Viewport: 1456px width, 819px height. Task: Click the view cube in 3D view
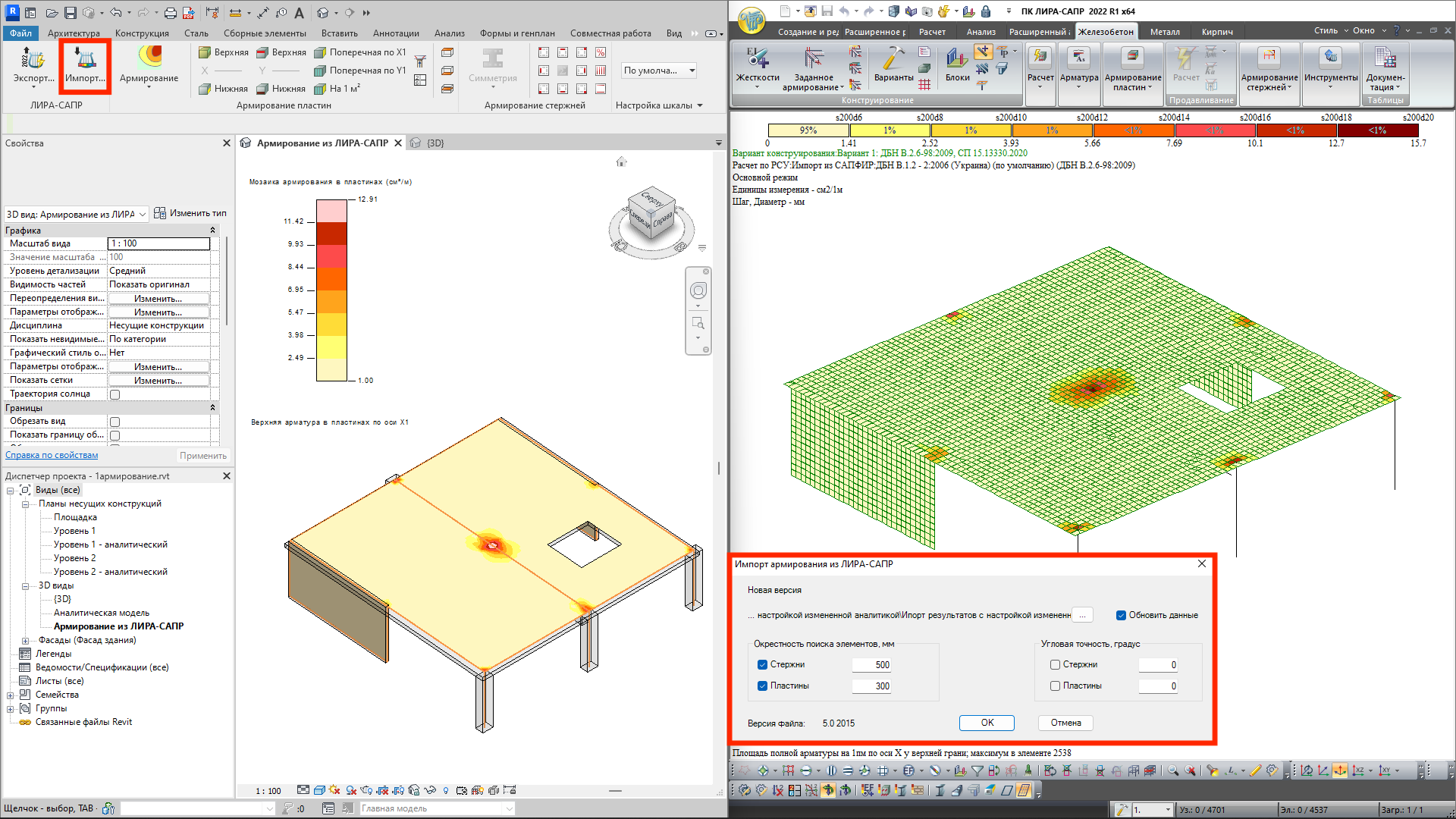(651, 215)
